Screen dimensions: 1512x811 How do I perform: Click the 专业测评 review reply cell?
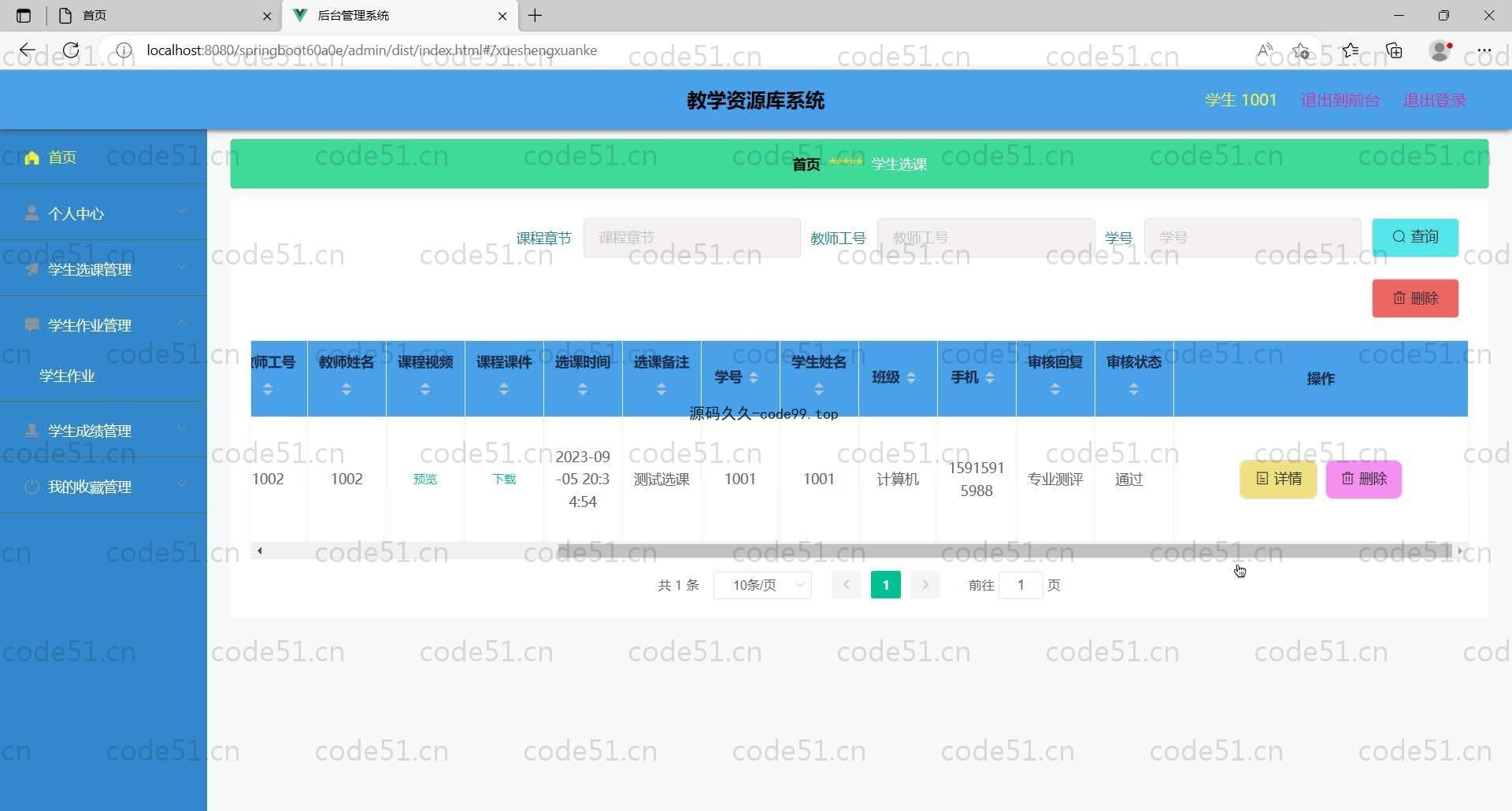click(x=1055, y=479)
